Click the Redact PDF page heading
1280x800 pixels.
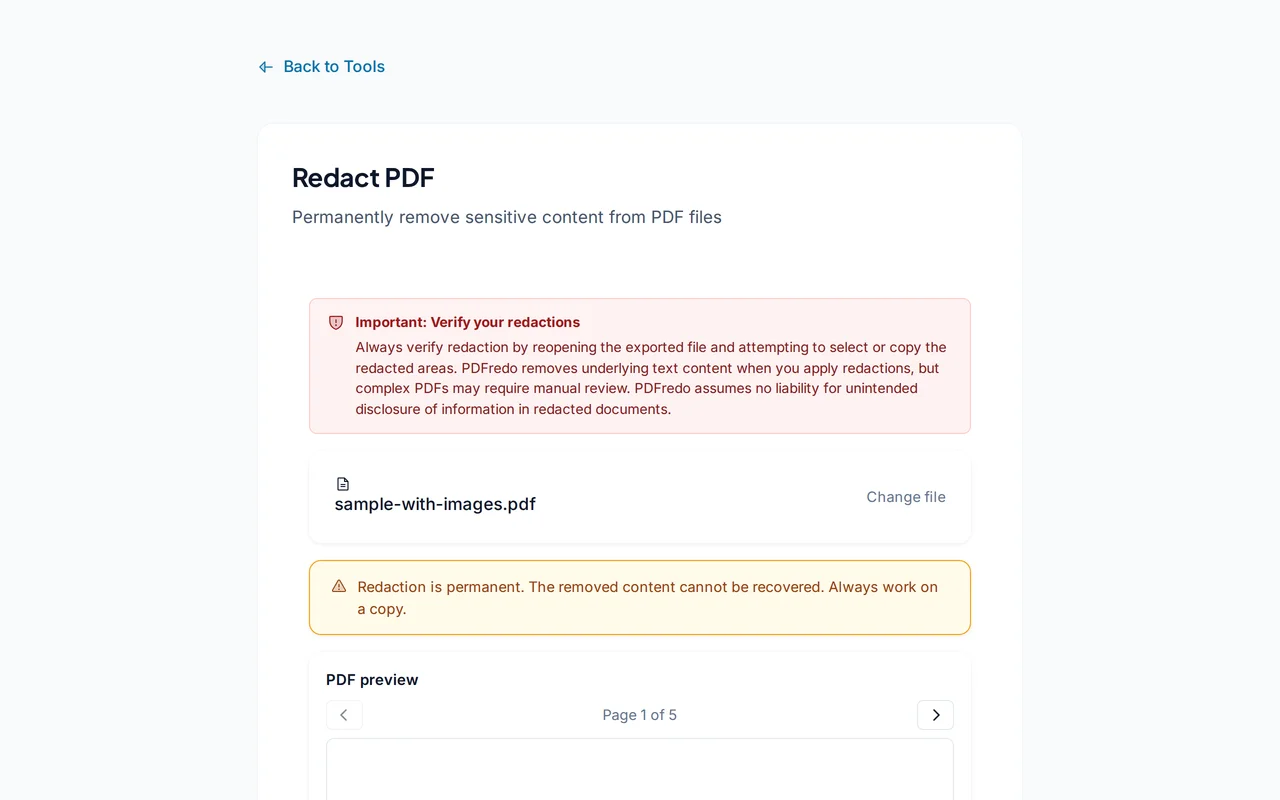pos(363,178)
